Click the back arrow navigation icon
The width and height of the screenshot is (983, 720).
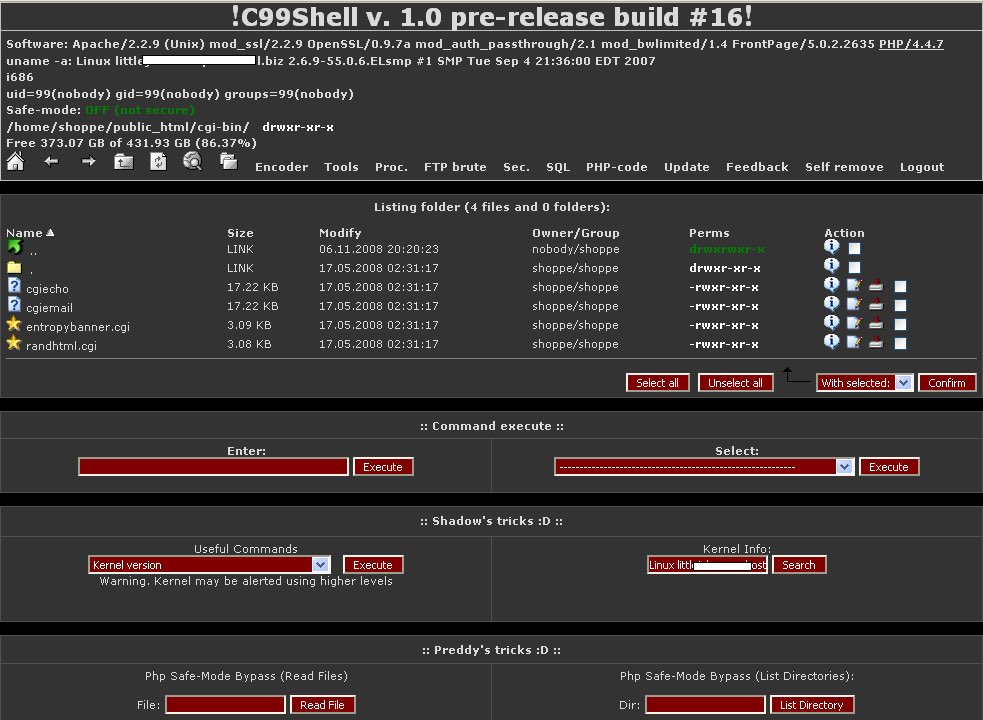tap(51, 162)
